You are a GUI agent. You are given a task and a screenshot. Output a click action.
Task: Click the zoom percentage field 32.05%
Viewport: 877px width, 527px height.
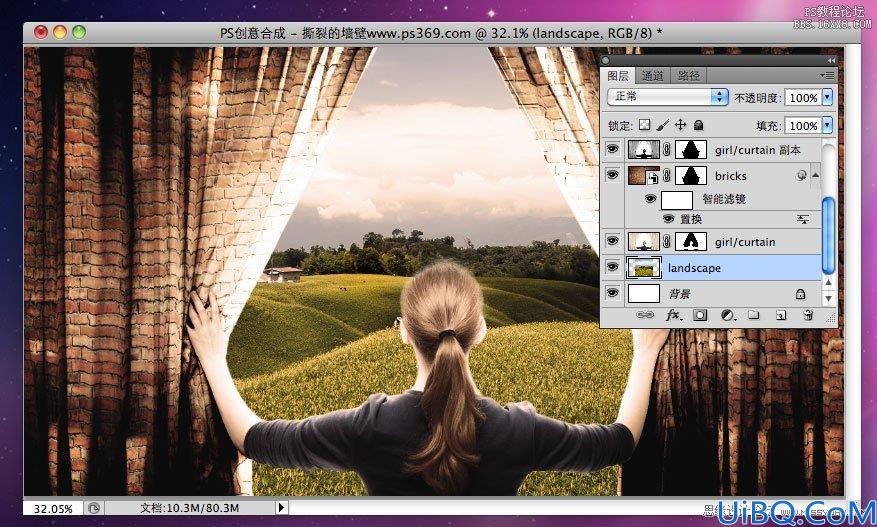53,509
